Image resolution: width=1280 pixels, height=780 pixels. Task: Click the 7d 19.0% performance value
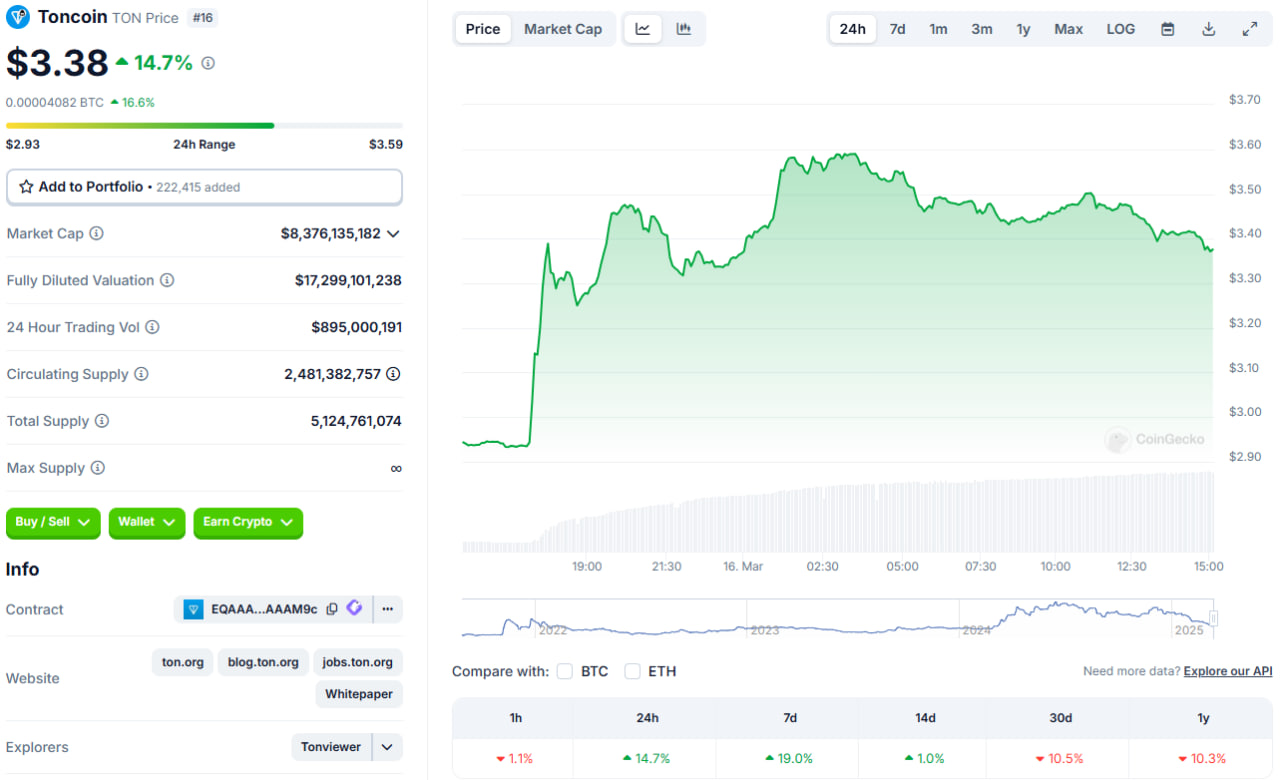pyautogui.click(x=789, y=758)
